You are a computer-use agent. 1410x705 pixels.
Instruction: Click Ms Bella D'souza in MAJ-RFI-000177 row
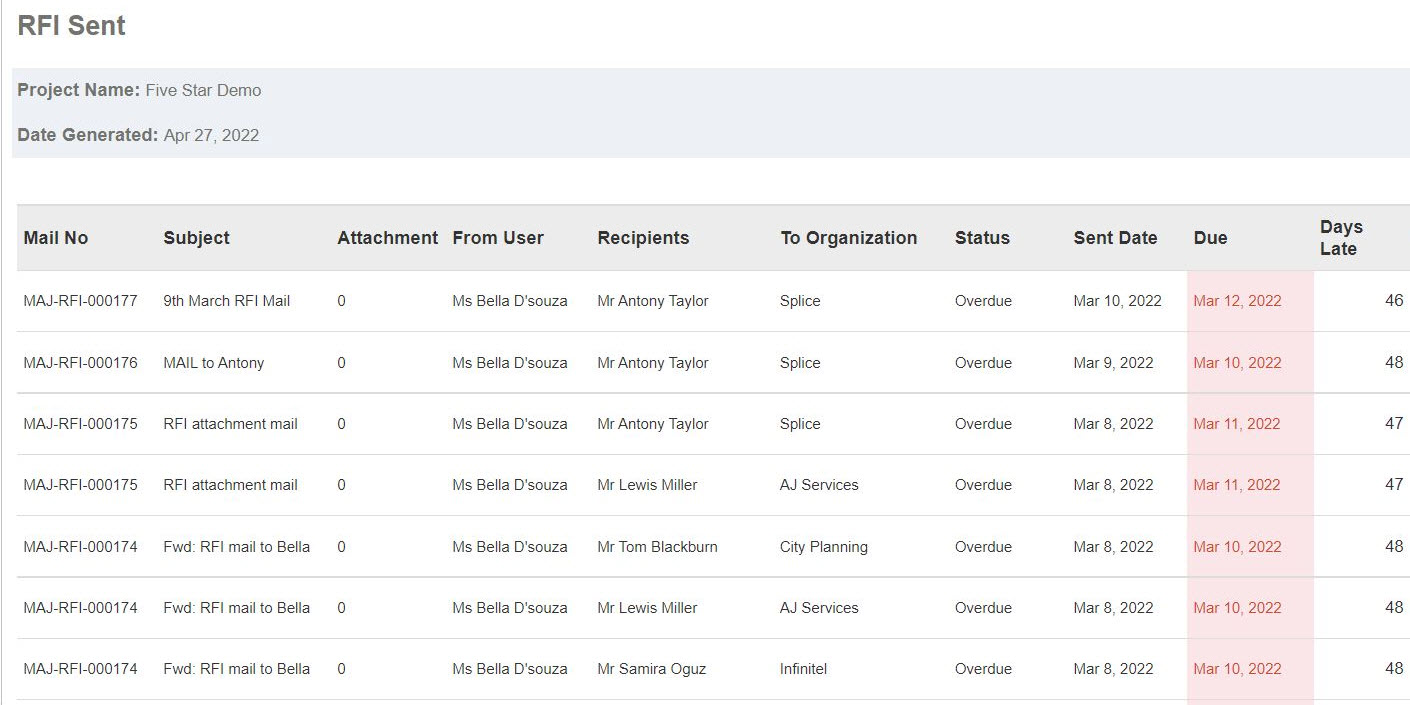[x=510, y=301]
